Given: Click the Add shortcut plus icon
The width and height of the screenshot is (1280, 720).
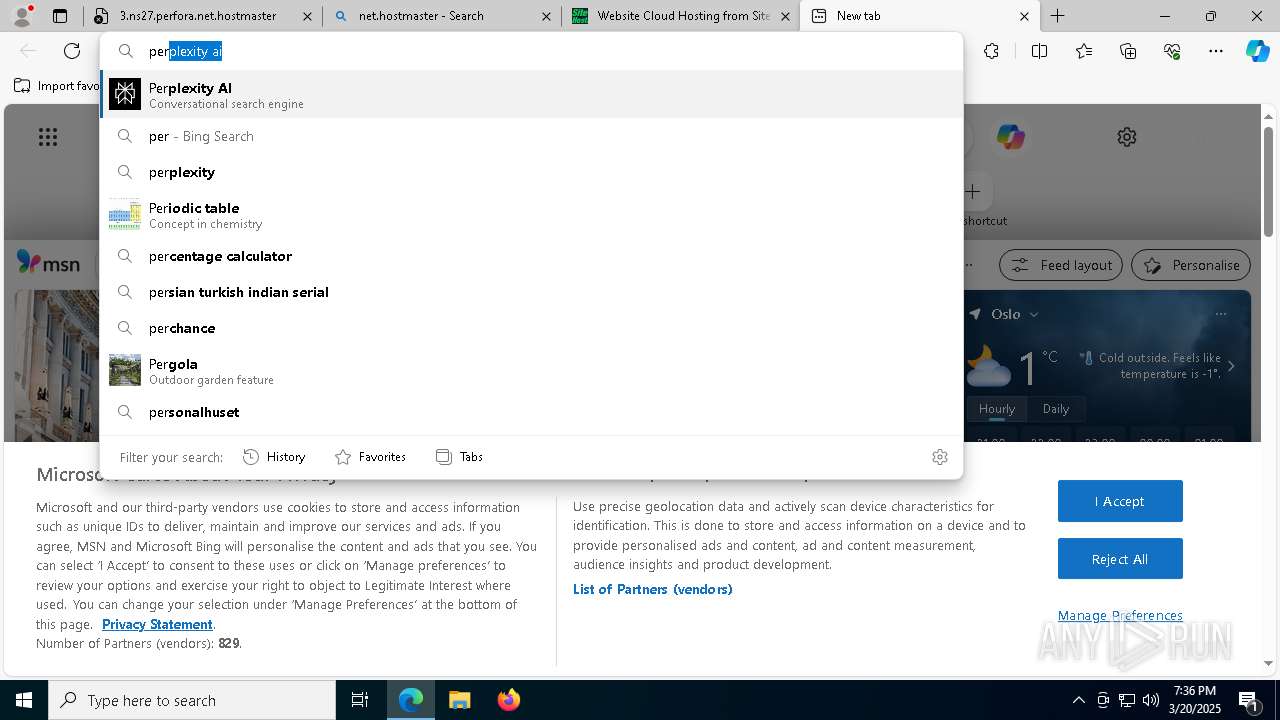Looking at the screenshot, I should (972, 191).
